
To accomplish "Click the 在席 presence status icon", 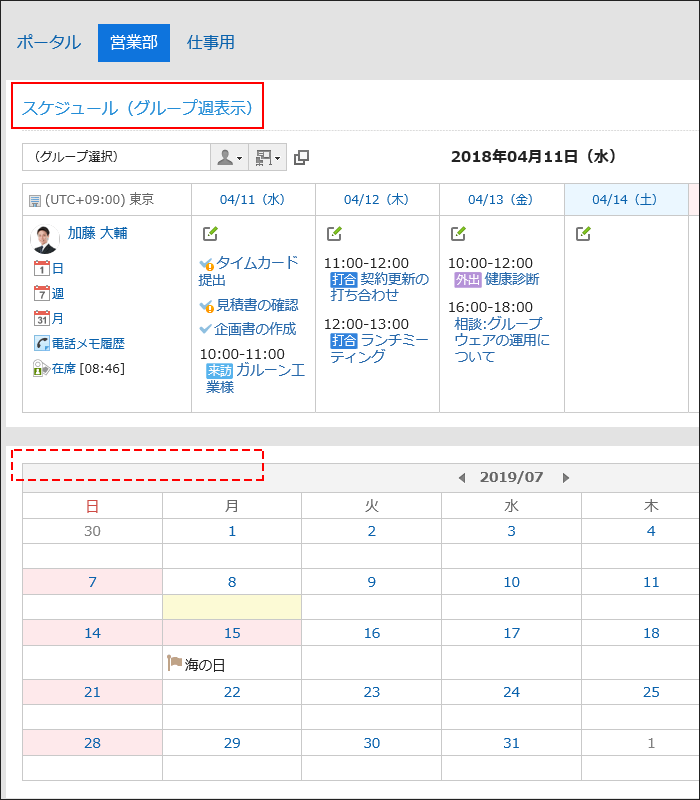I will pyautogui.click(x=41, y=368).
